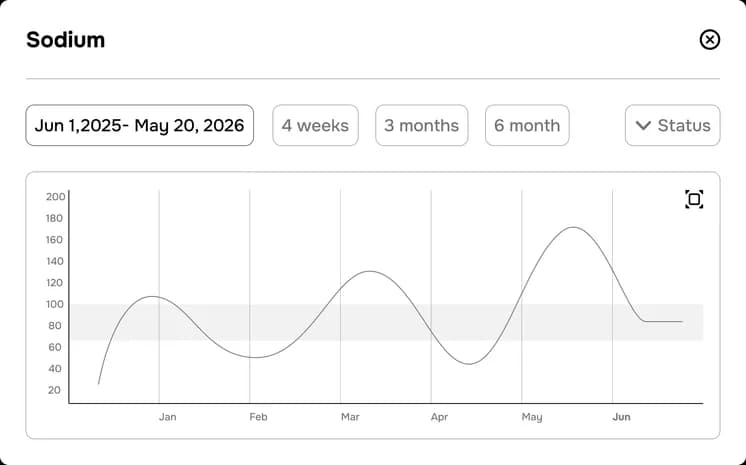
Task: Click the chevron arrow beside Status
Action: coord(643,126)
